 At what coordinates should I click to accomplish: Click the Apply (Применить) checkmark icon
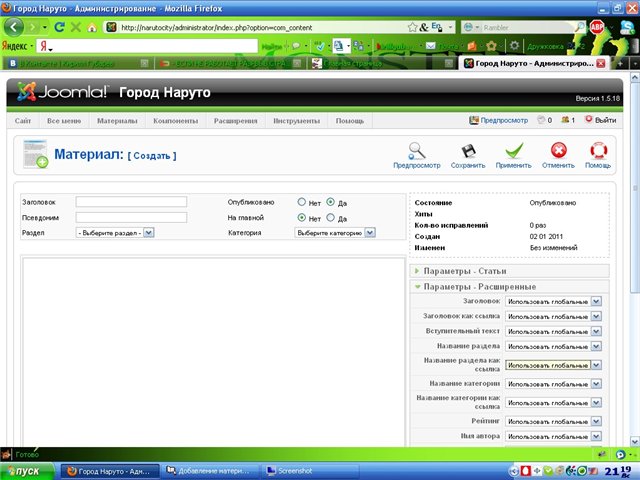(512, 150)
